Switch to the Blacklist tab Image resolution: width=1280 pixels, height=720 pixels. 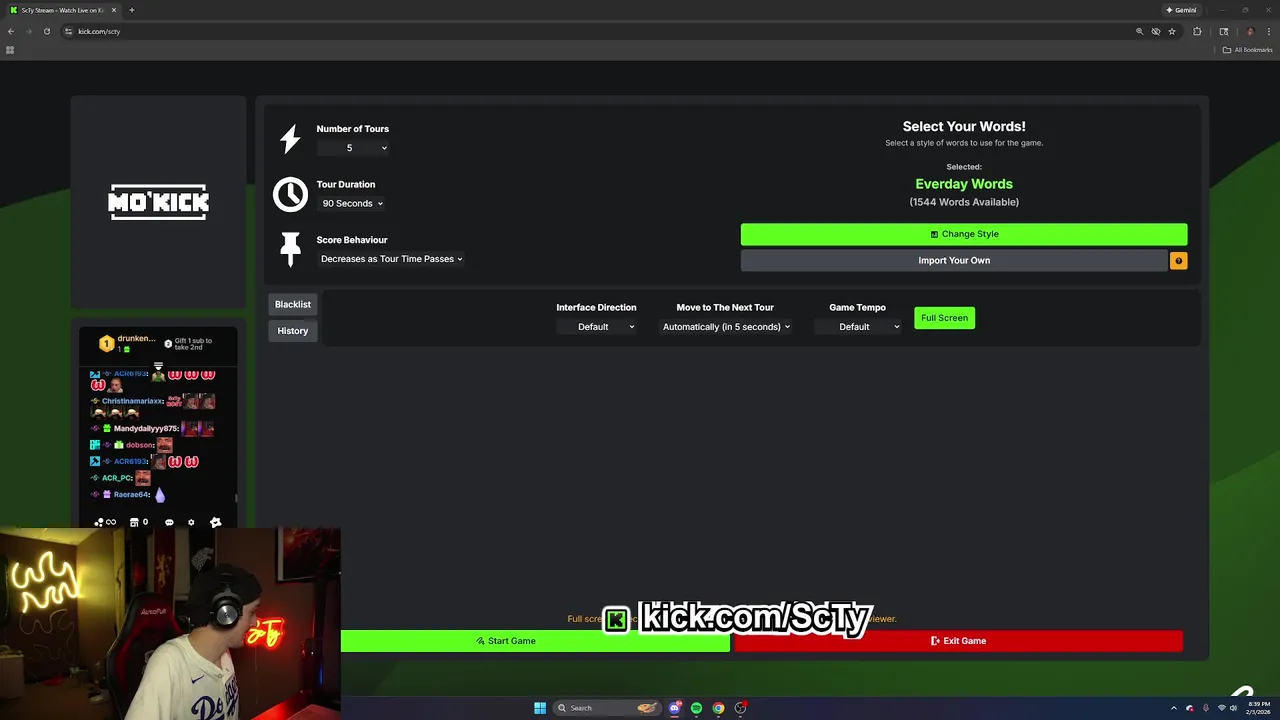[x=293, y=304]
